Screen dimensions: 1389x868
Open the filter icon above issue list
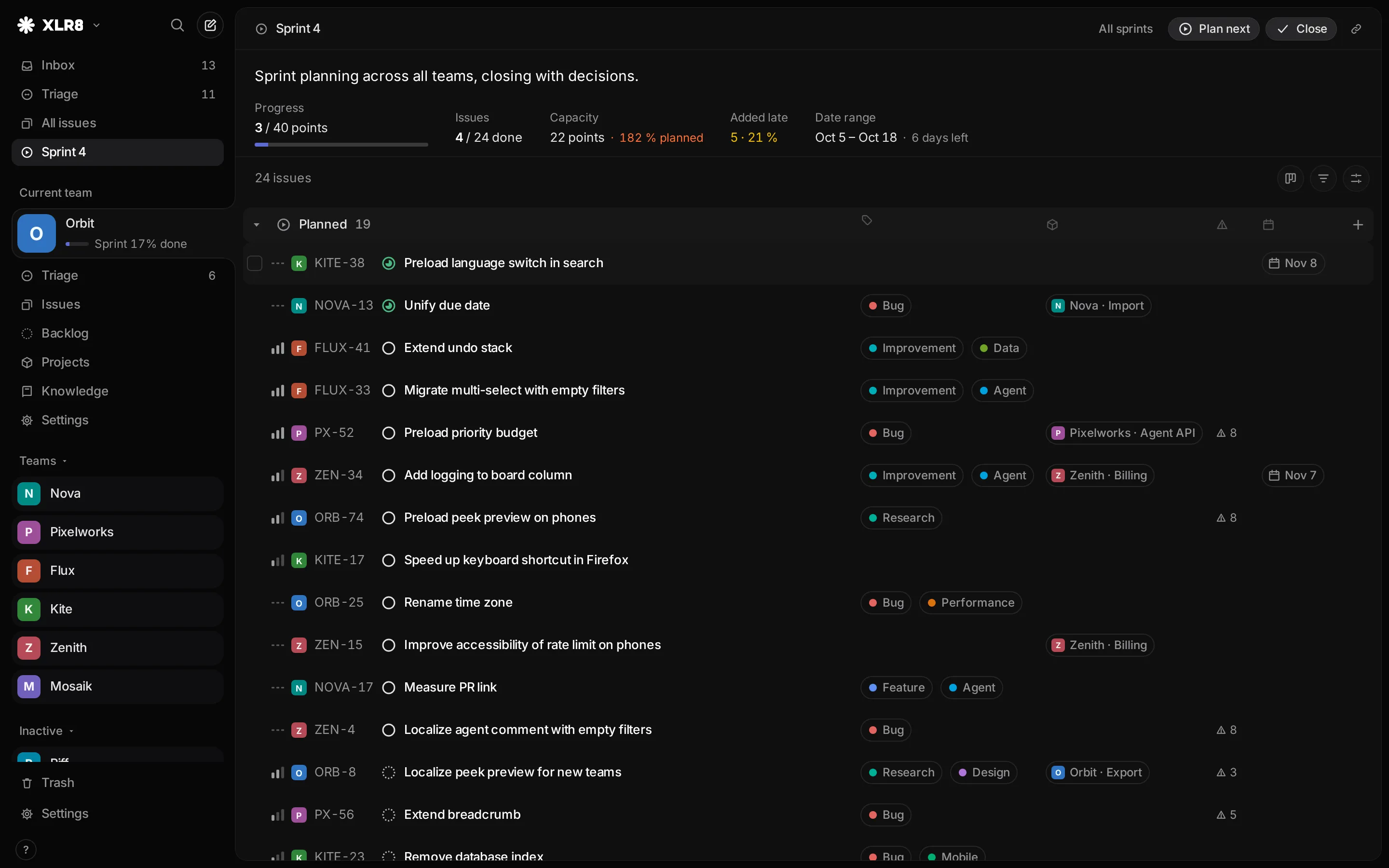pyautogui.click(x=1323, y=178)
